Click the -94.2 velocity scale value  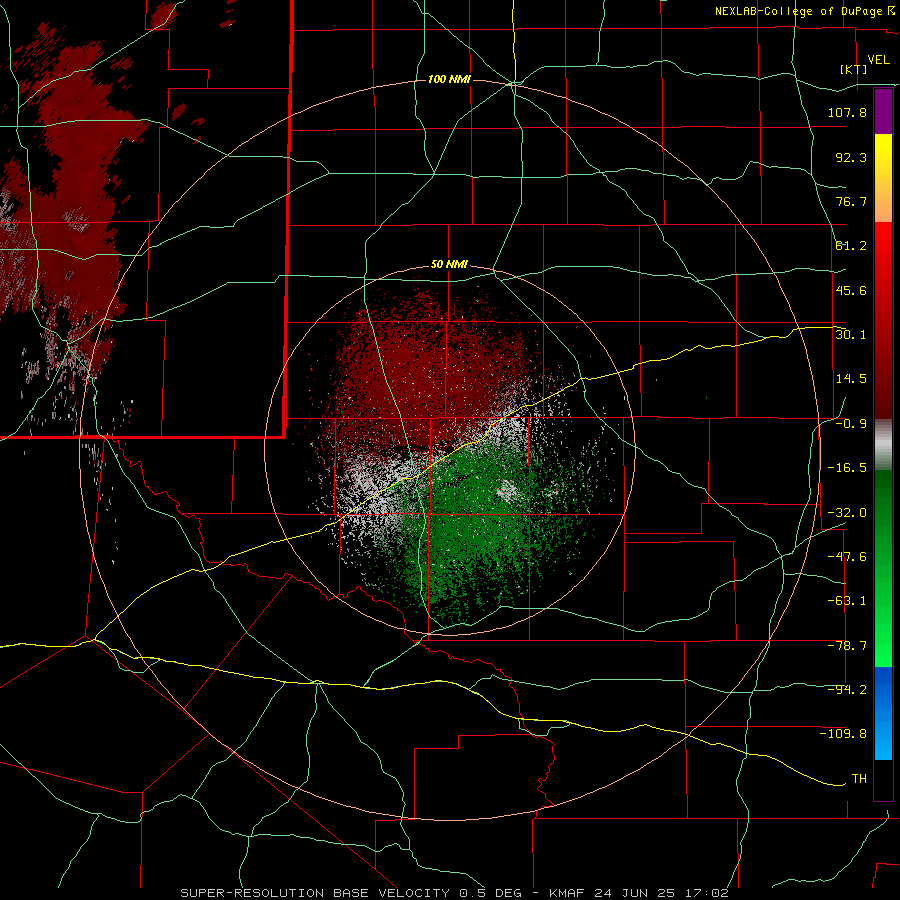(847, 690)
